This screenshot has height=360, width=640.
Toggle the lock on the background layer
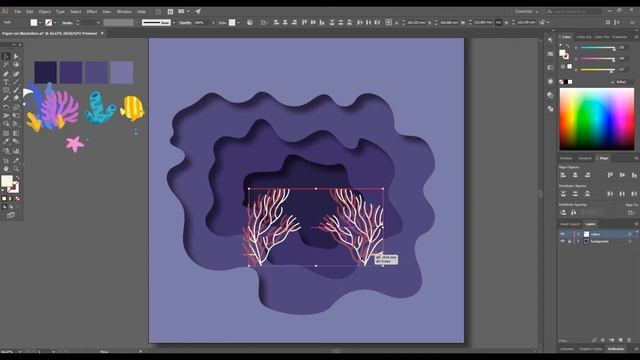[x=569, y=241]
